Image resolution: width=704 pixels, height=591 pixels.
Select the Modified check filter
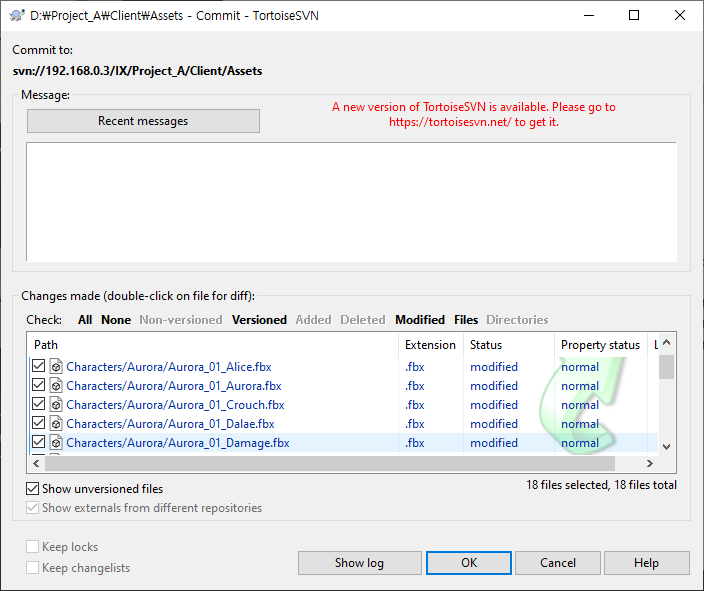tap(420, 320)
